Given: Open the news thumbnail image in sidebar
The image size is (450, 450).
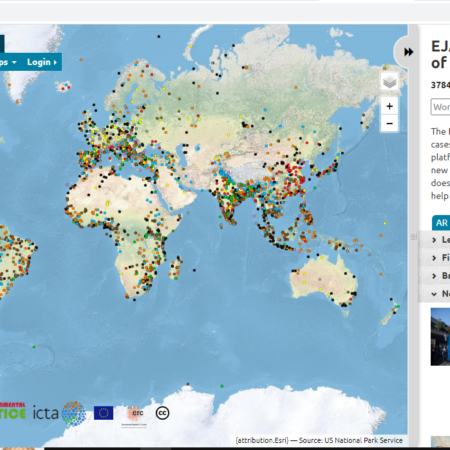Looking at the screenshot, I should click(x=440, y=337).
